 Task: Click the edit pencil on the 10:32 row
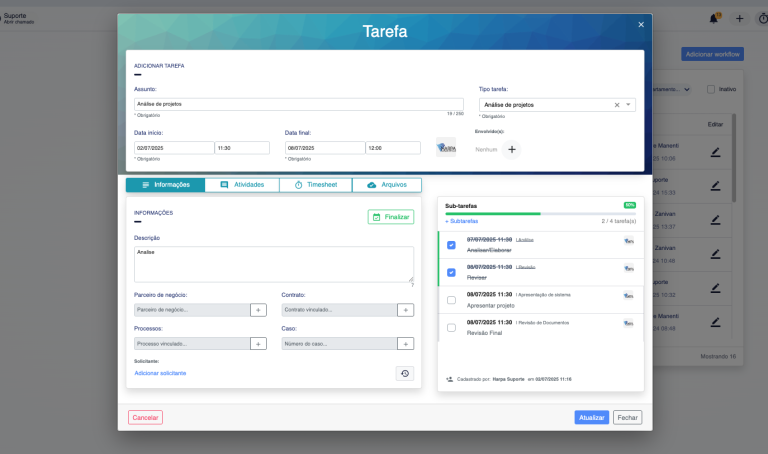coord(716,288)
